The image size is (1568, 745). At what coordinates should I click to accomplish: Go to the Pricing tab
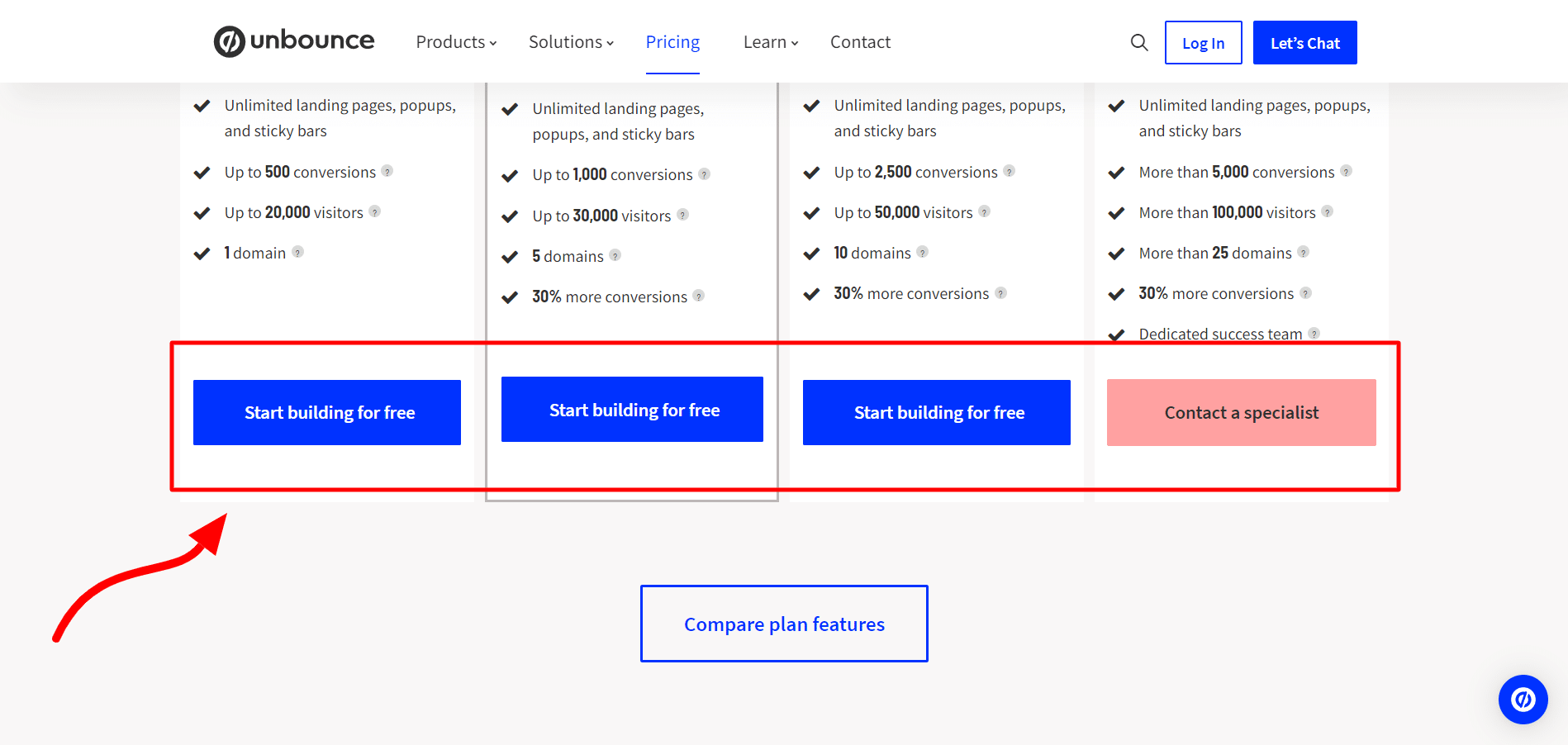pos(672,42)
